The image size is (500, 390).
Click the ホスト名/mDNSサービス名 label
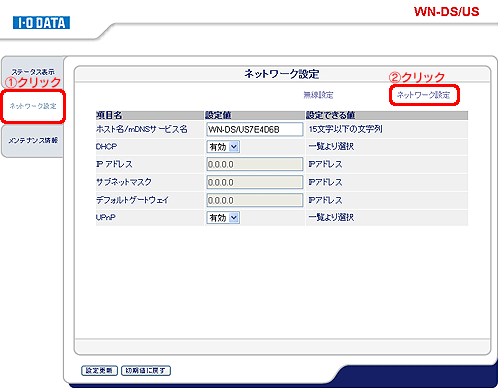tap(142, 129)
